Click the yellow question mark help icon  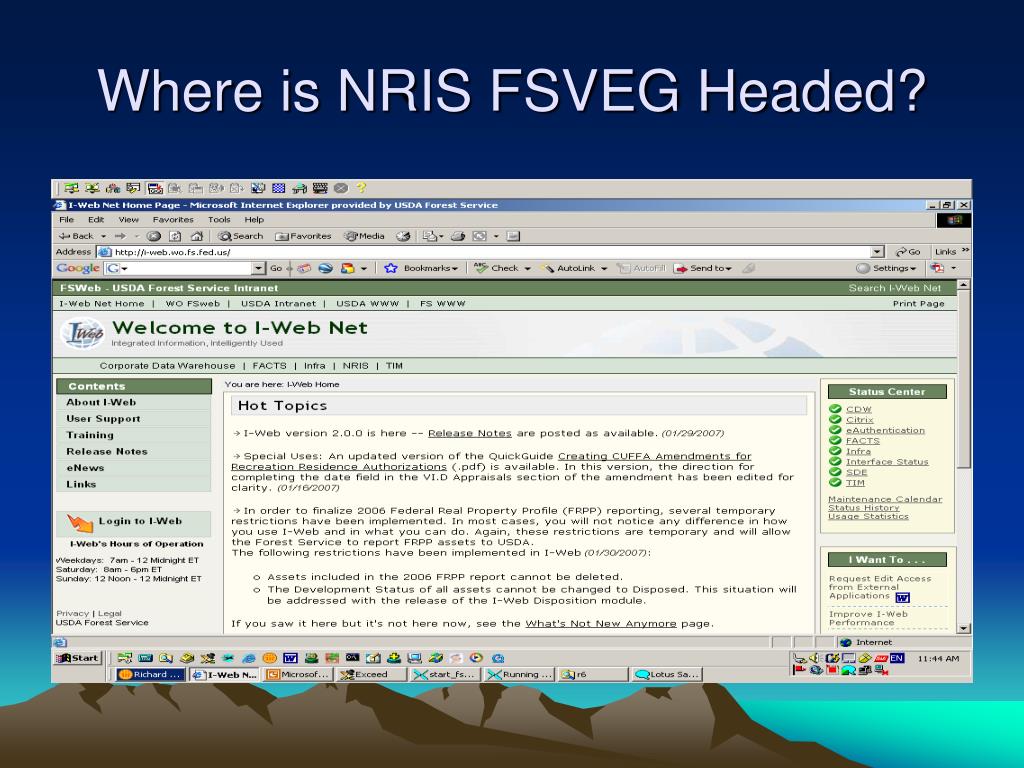tap(361, 188)
